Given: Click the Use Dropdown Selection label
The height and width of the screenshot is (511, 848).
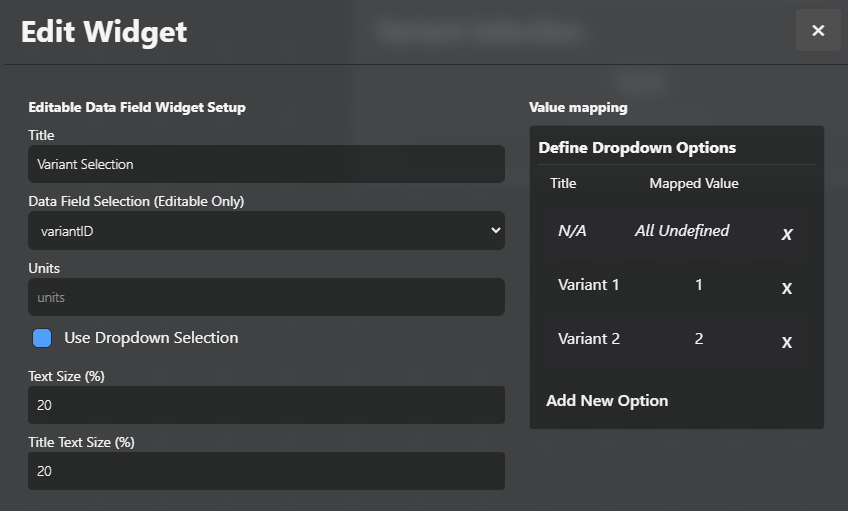Looking at the screenshot, I should coord(151,338).
